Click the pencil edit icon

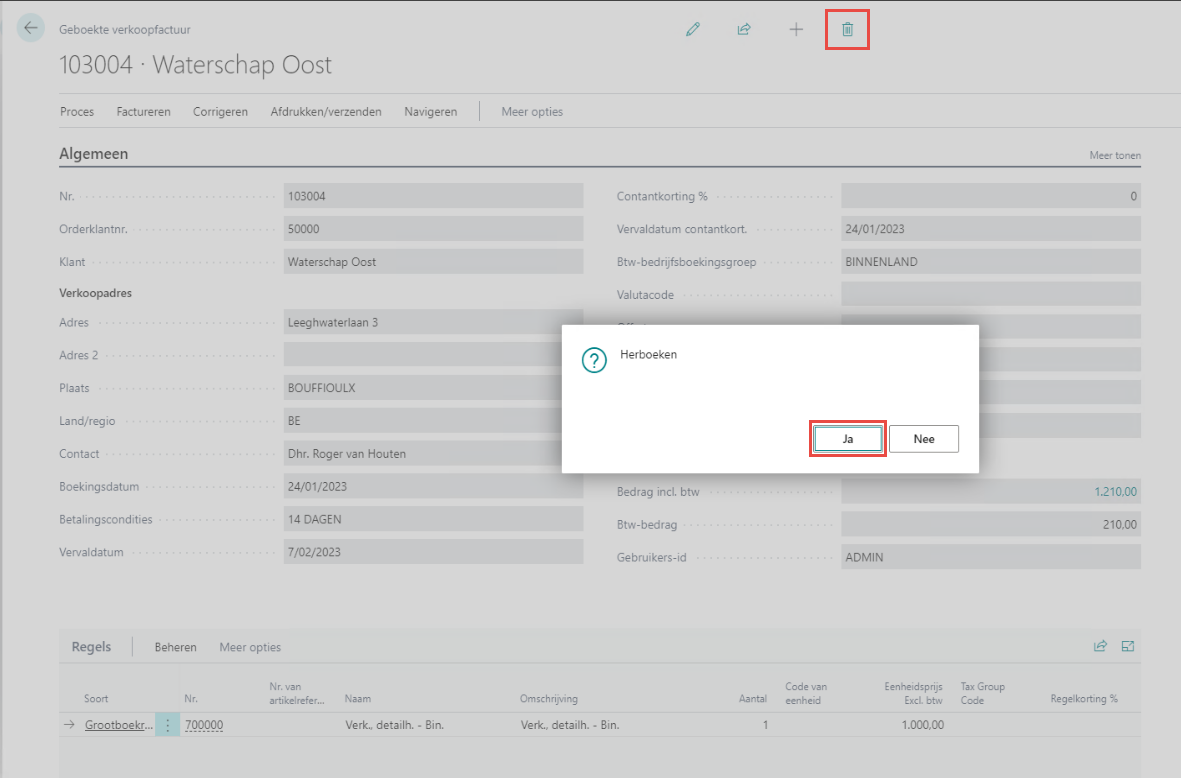point(692,30)
